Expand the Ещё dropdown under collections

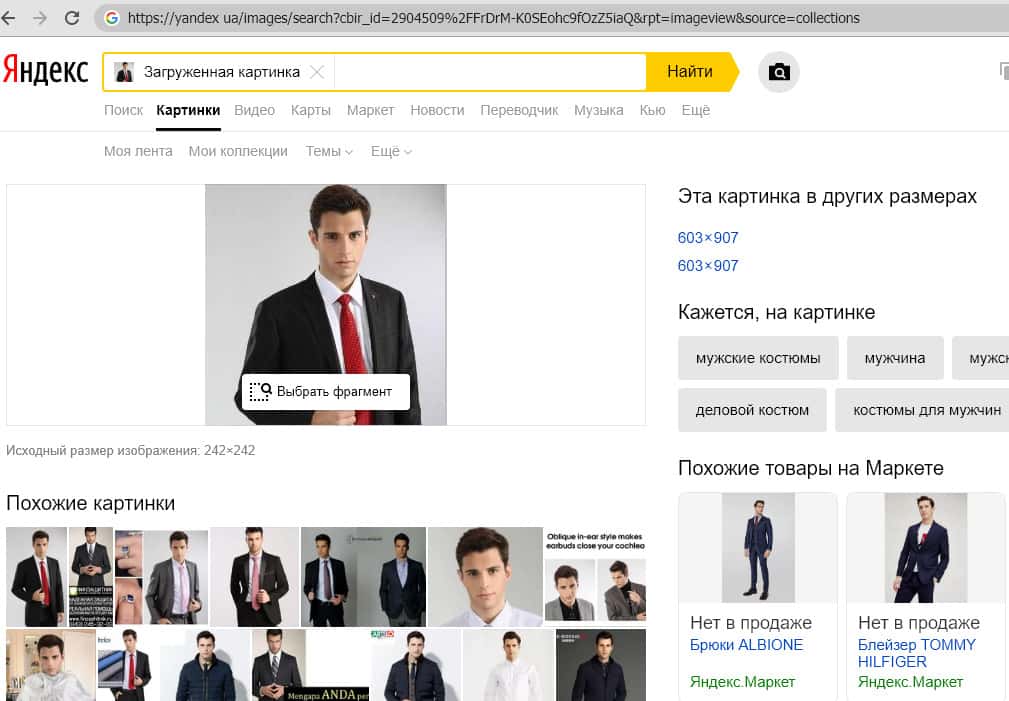391,151
